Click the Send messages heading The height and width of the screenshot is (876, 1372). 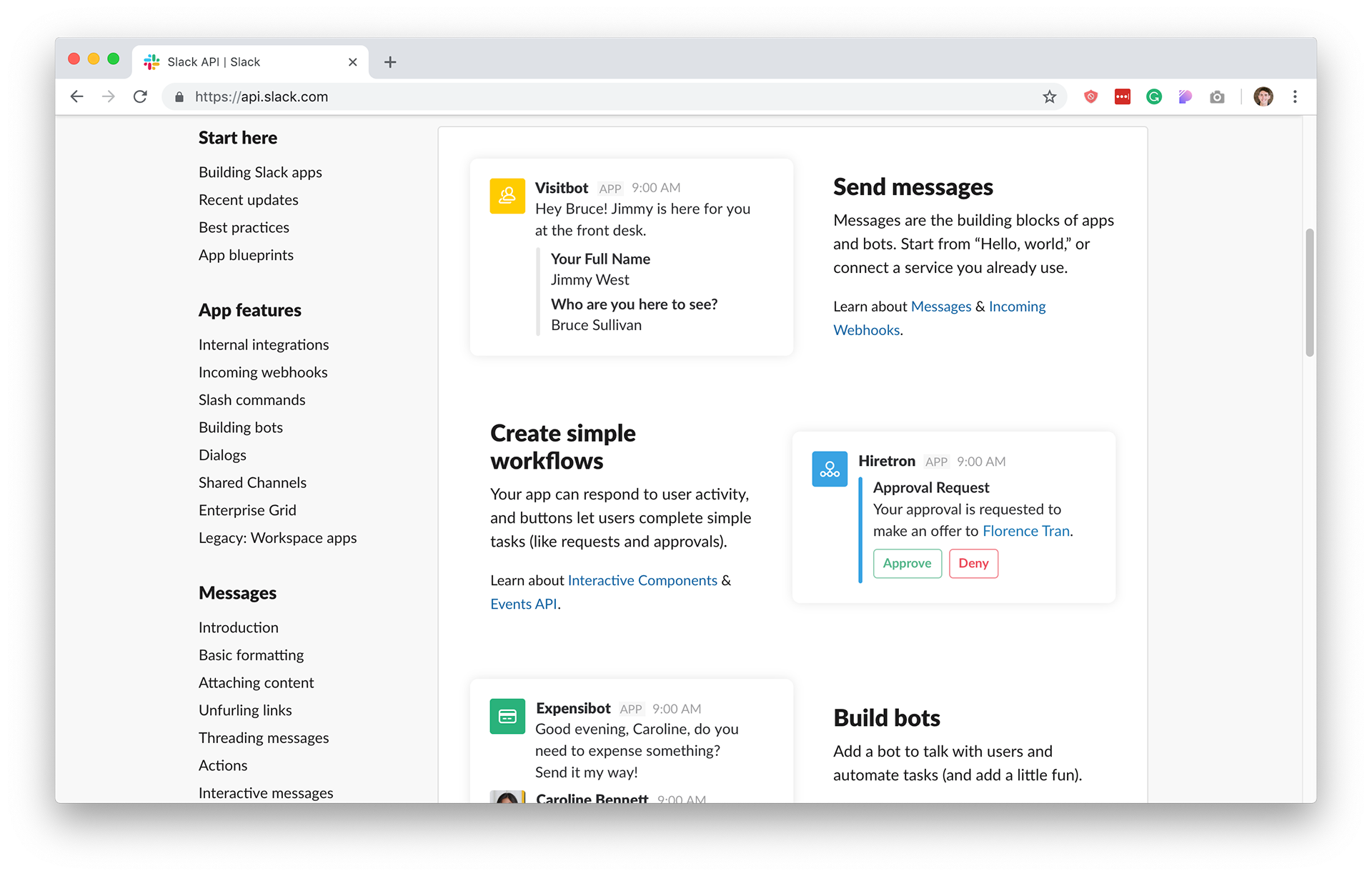[x=913, y=187]
